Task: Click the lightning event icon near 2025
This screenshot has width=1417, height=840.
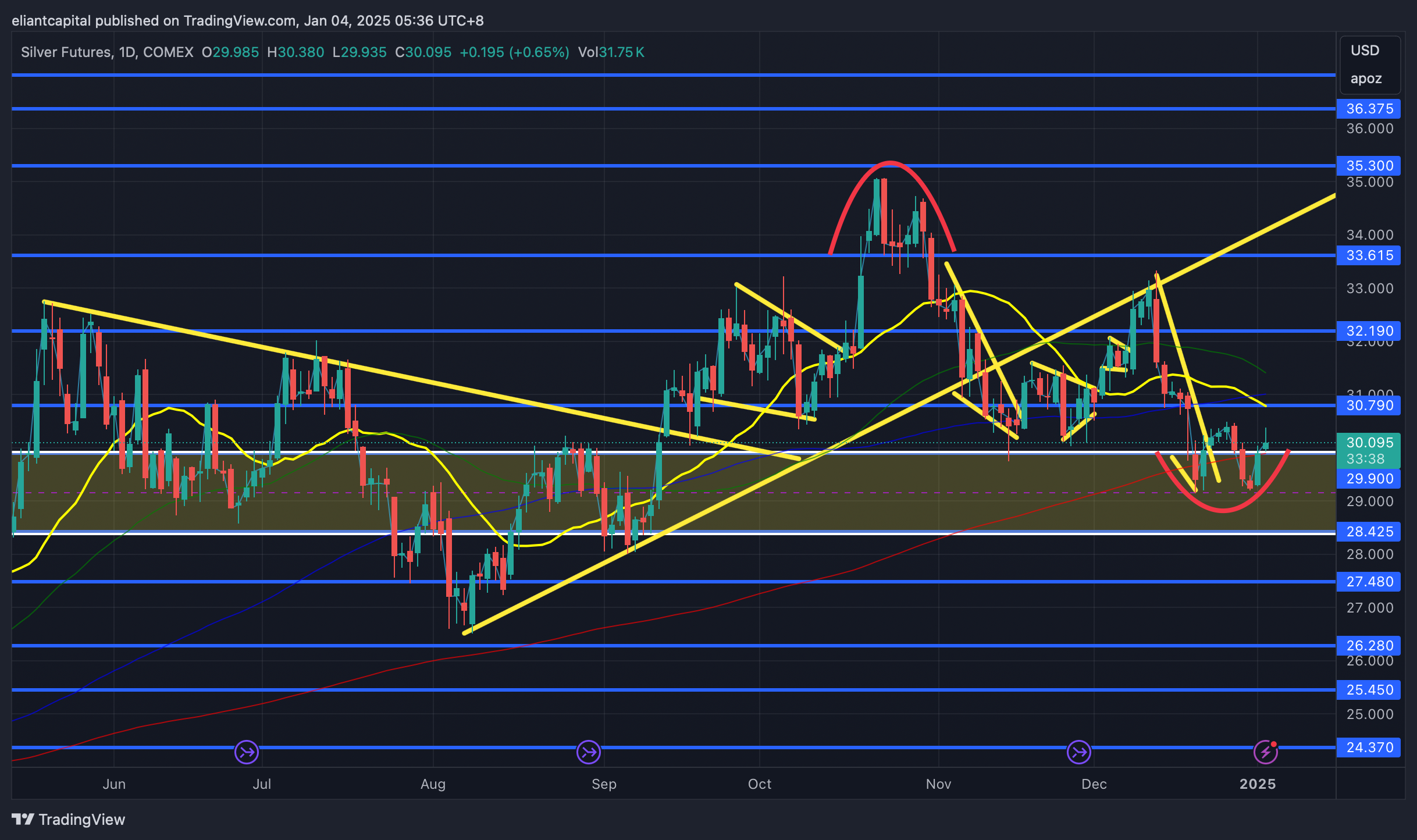Action: (1266, 752)
